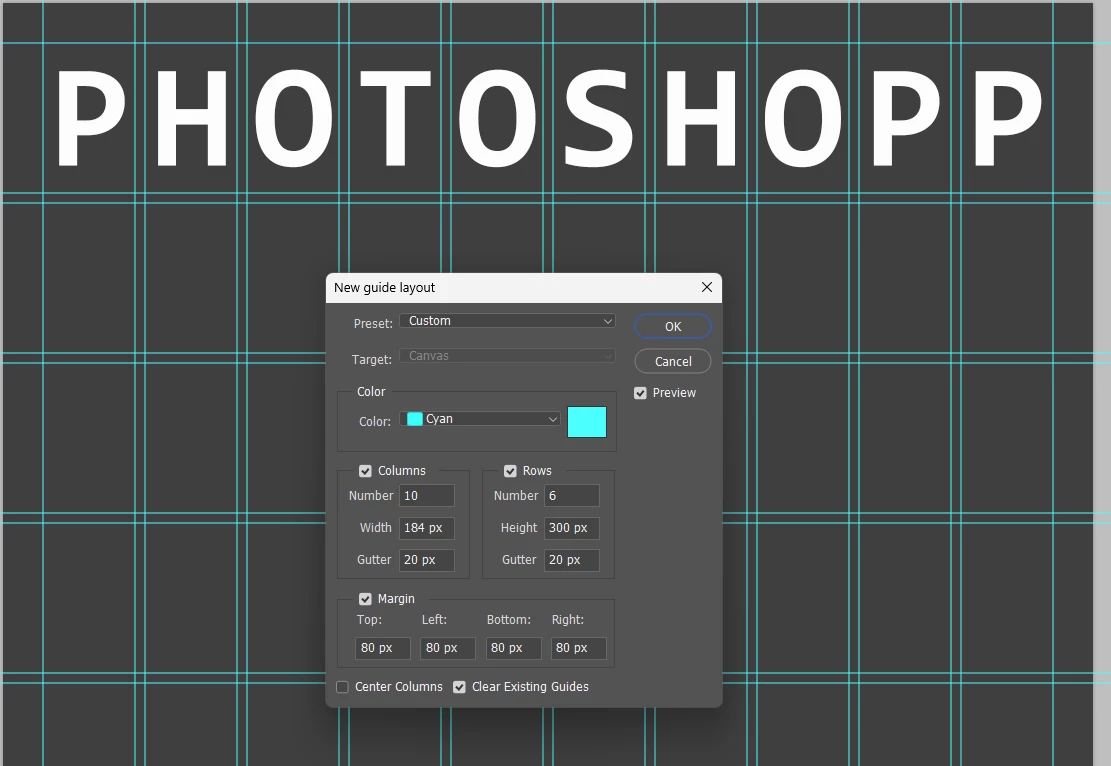The width and height of the screenshot is (1111, 766).
Task: Click the New guide layout title text
Action: 384,288
